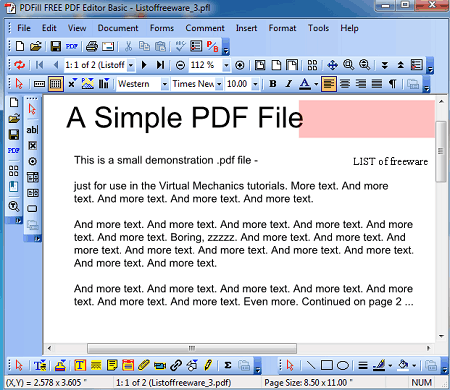This screenshot has height=390, width=450.
Task: Expand the font color A dropdown arrow
Action: click(x=316, y=84)
